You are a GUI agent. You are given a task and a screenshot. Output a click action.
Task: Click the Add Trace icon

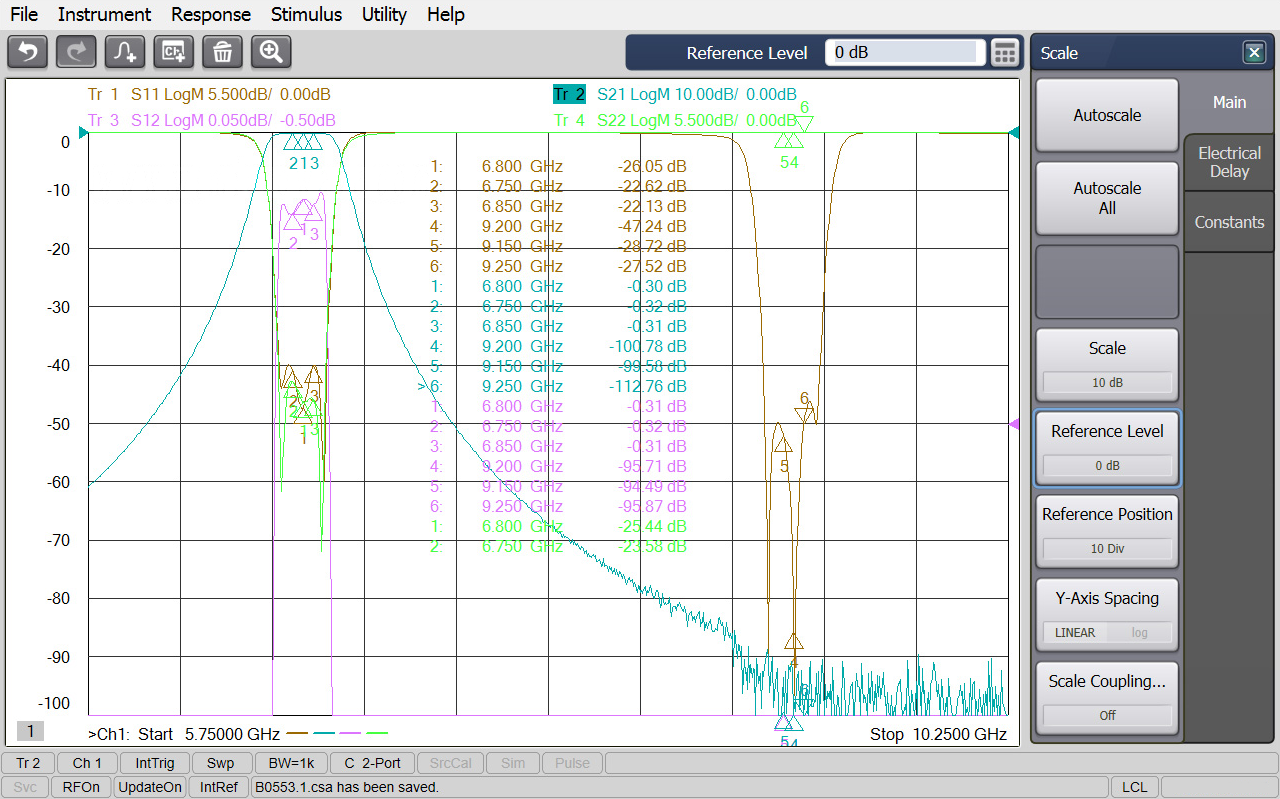tap(125, 52)
